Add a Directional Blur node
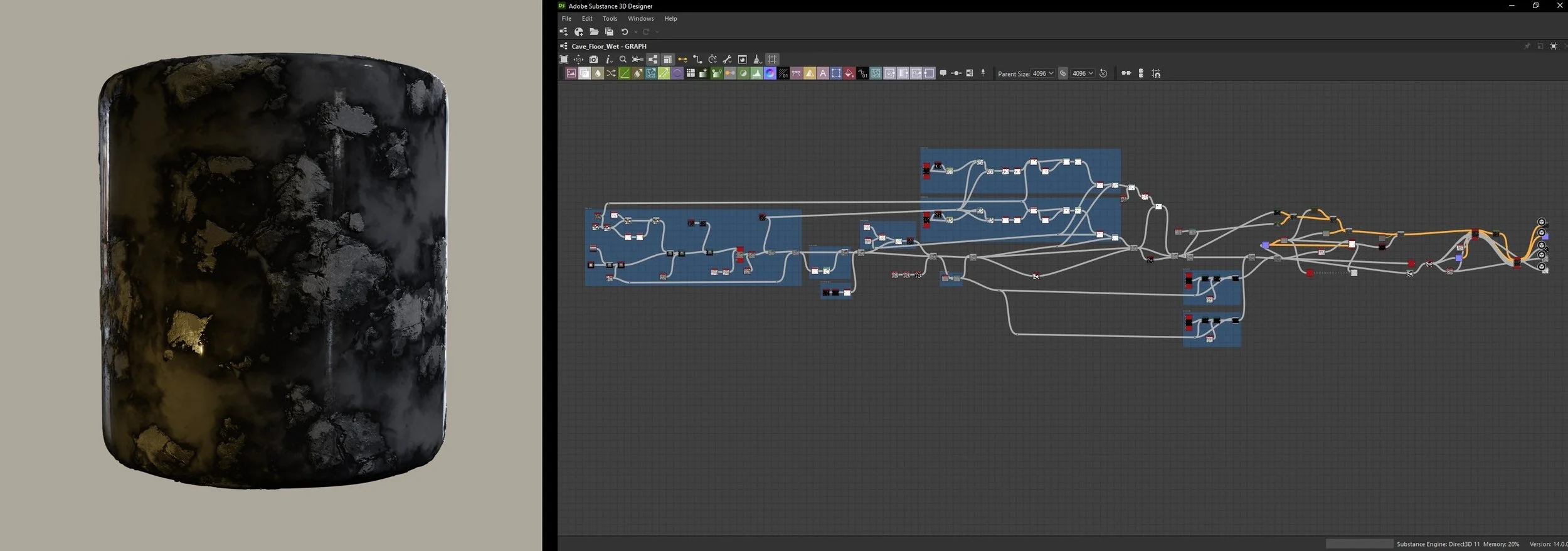Image resolution: width=1568 pixels, height=551 pixels. tap(637, 73)
